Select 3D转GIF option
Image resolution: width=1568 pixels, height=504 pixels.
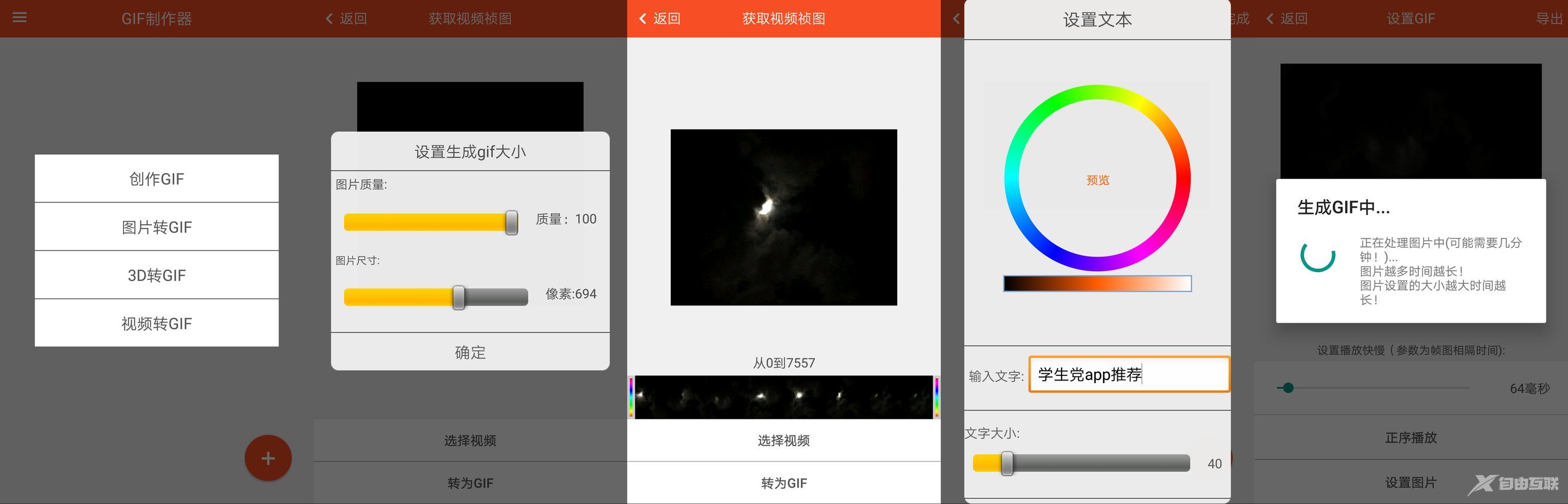(156, 275)
